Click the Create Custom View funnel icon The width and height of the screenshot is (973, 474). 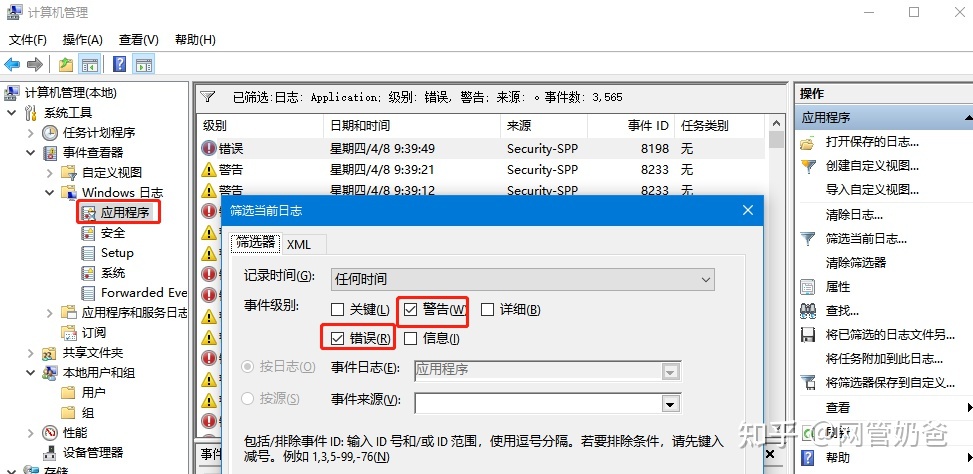point(807,166)
